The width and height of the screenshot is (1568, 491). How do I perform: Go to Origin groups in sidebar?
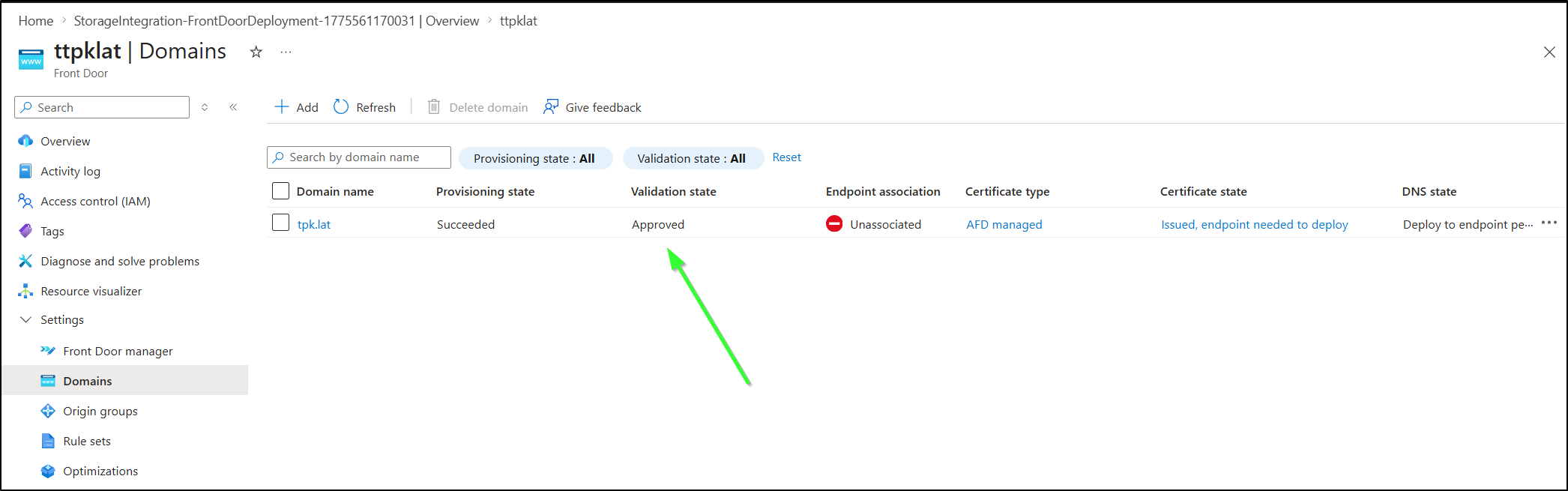pos(100,411)
